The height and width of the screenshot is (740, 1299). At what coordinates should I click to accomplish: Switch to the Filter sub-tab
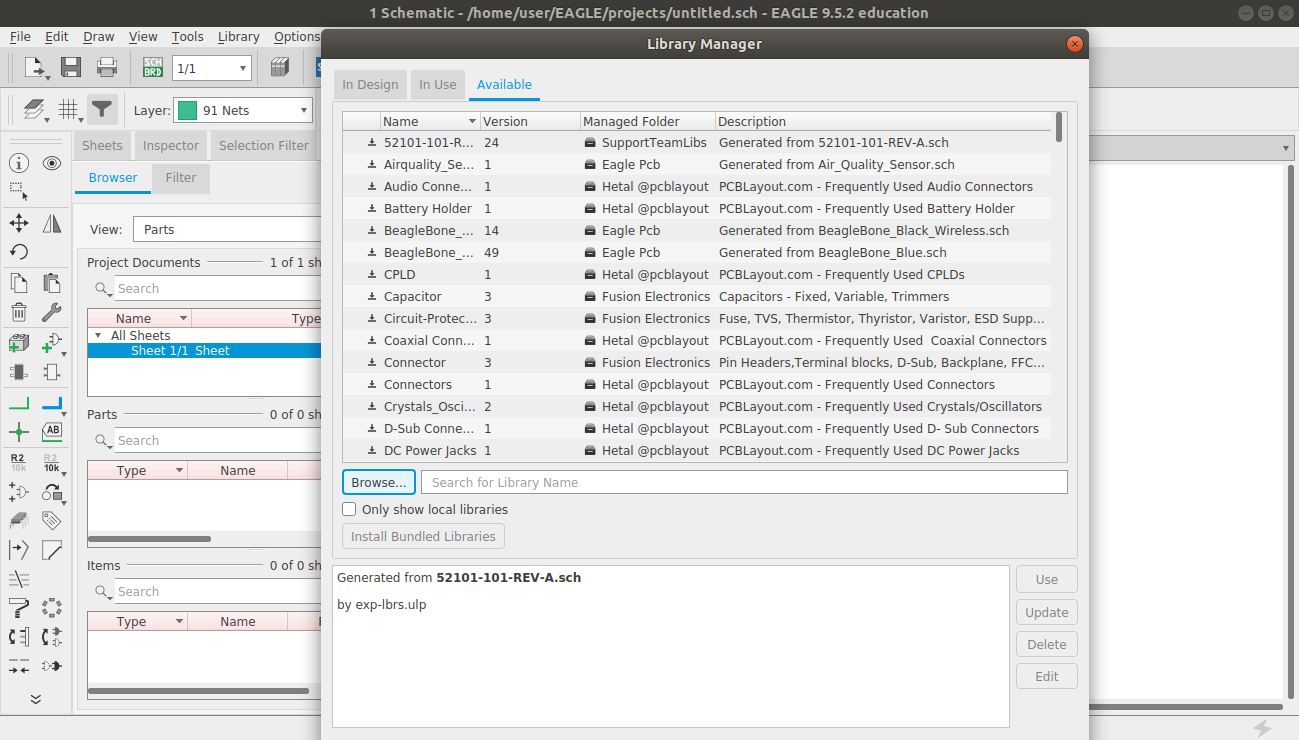181,178
